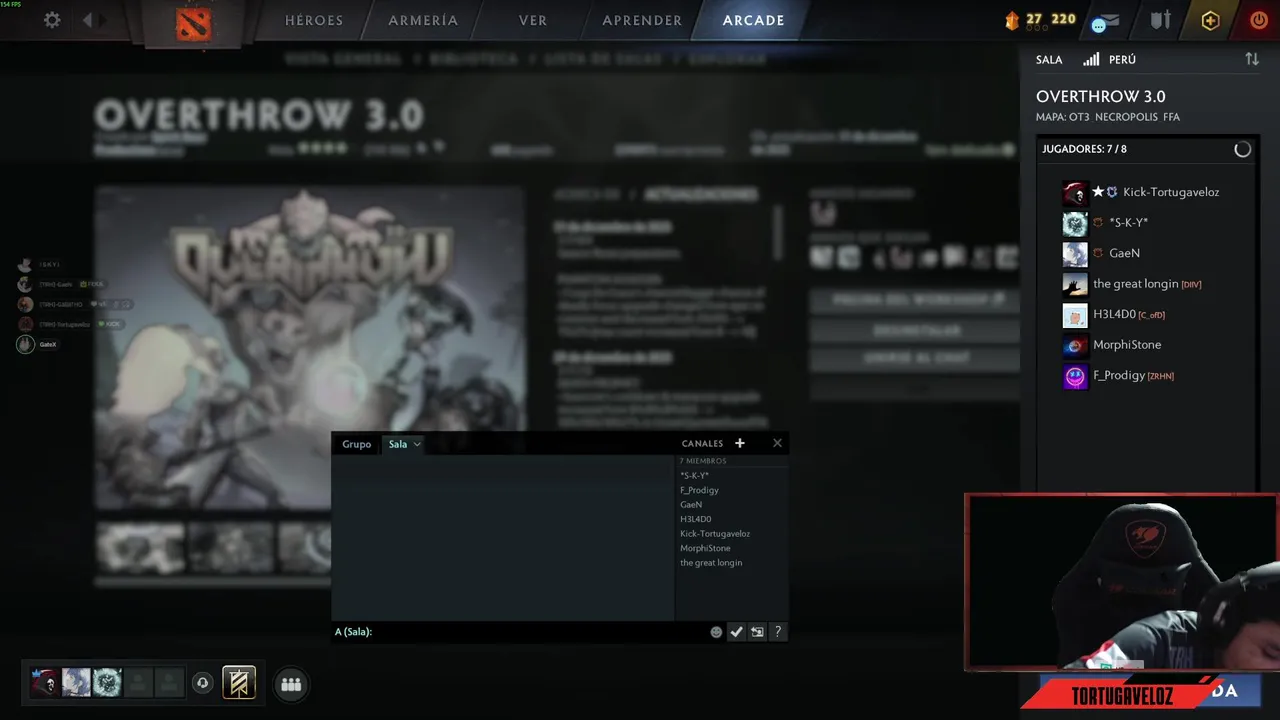The height and width of the screenshot is (720, 1280).
Task: Open the friends list three-people icon
Action: [x=291, y=684]
